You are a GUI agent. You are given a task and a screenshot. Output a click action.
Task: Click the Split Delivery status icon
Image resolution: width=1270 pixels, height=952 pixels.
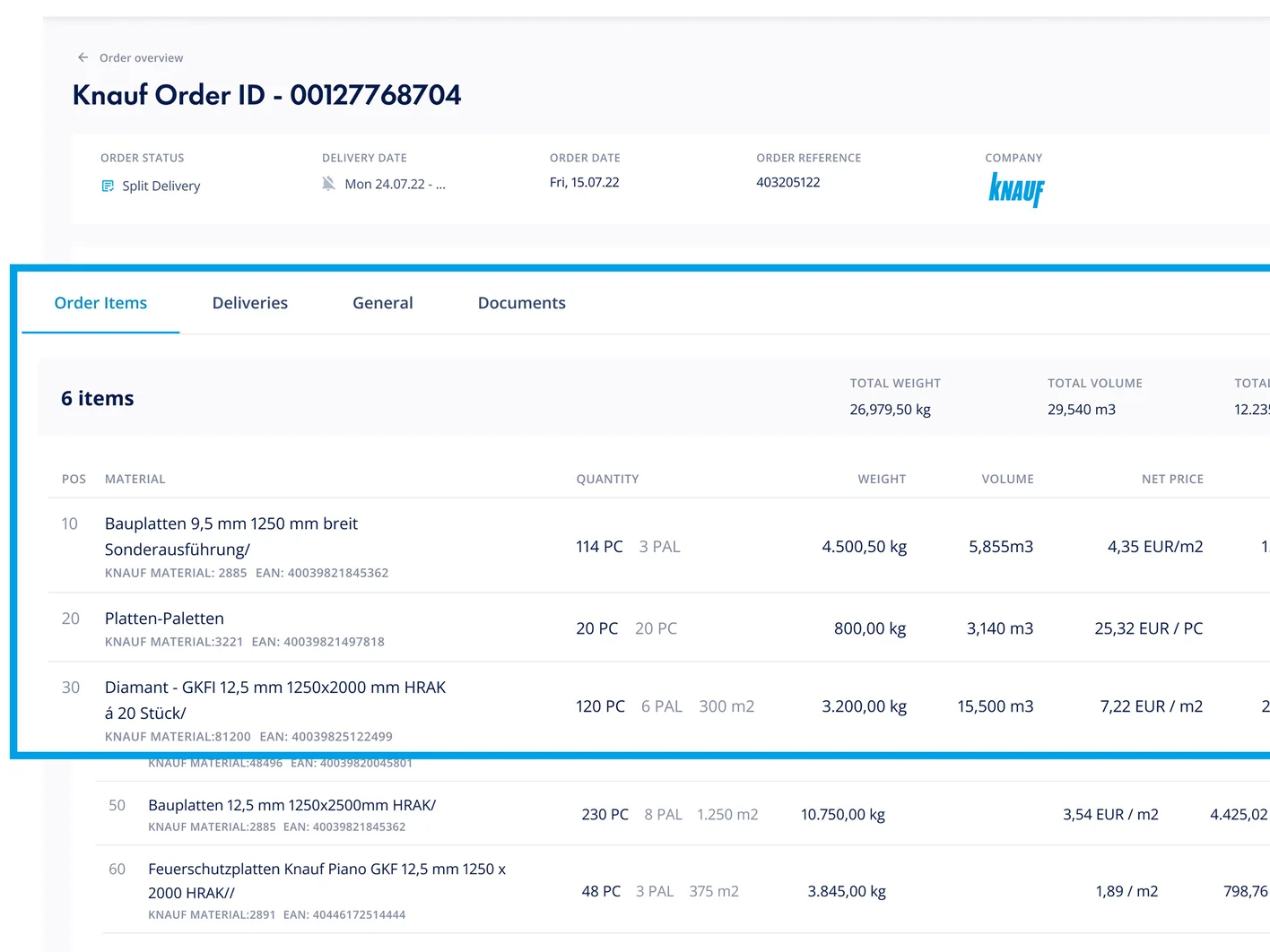click(108, 186)
